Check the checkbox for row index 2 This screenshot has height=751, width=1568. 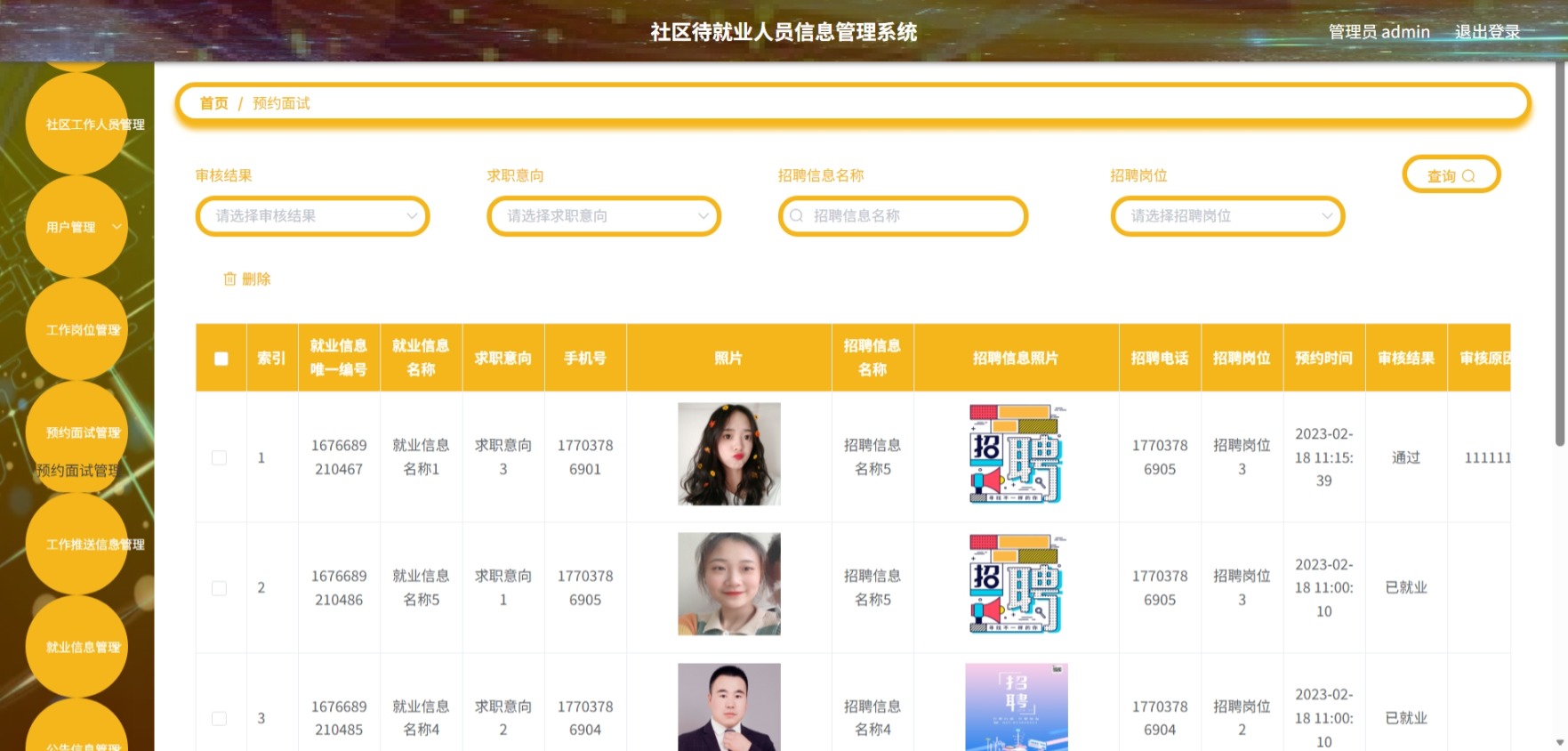coord(220,588)
